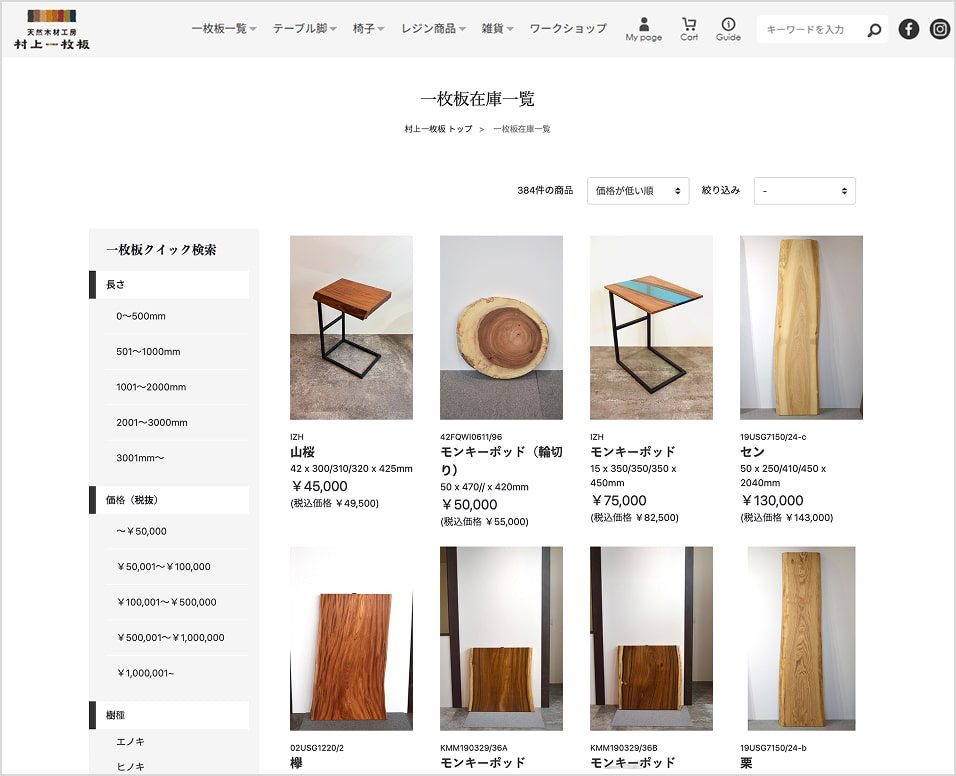Expand the 一枚板一覧 menu
Image resolution: width=956 pixels, height=776 pixels.
(224, 29)
